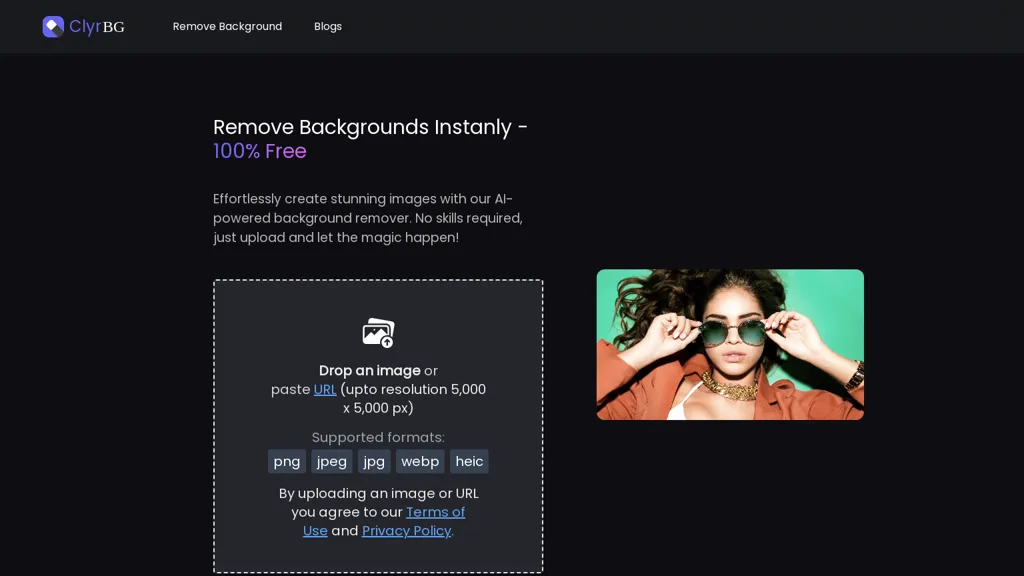
Task: Click the sample photo of woman with sunglasses
Action: (x=730, y=344)
